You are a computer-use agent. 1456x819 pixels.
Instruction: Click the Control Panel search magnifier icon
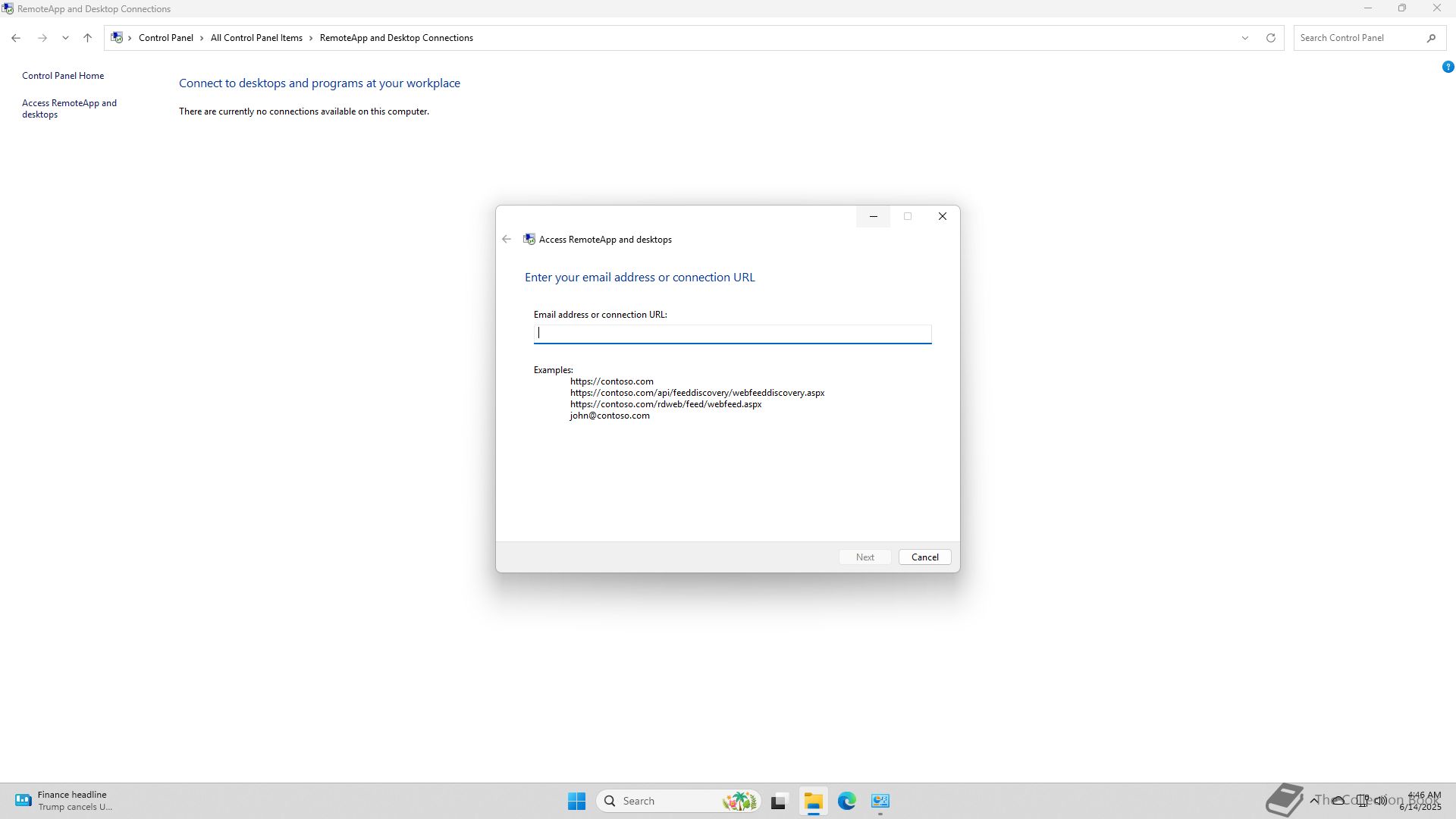click(1431, 38)
